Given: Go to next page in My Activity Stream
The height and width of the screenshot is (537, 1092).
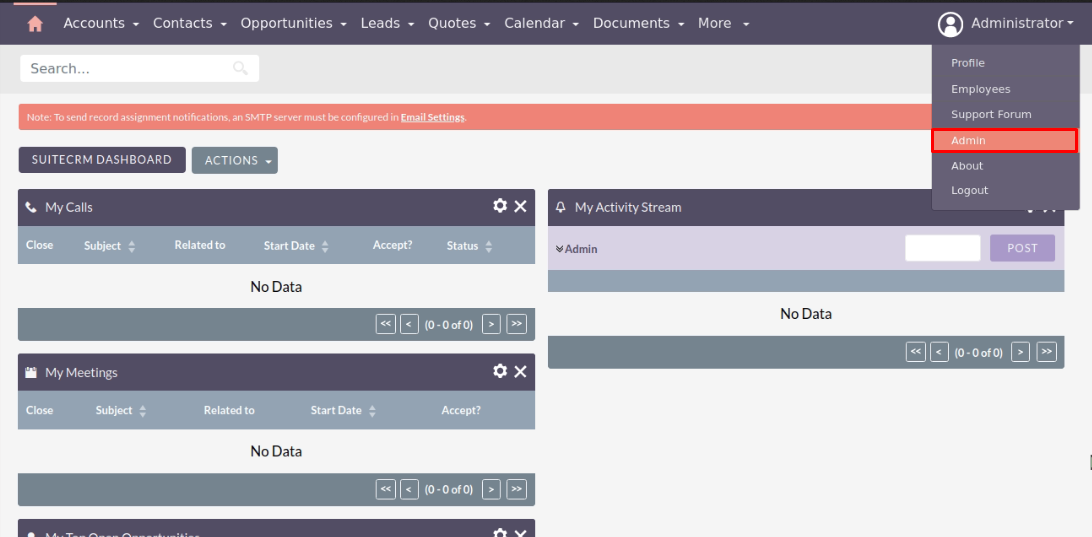Looking at the screenshot, I should coord(1020,352).
